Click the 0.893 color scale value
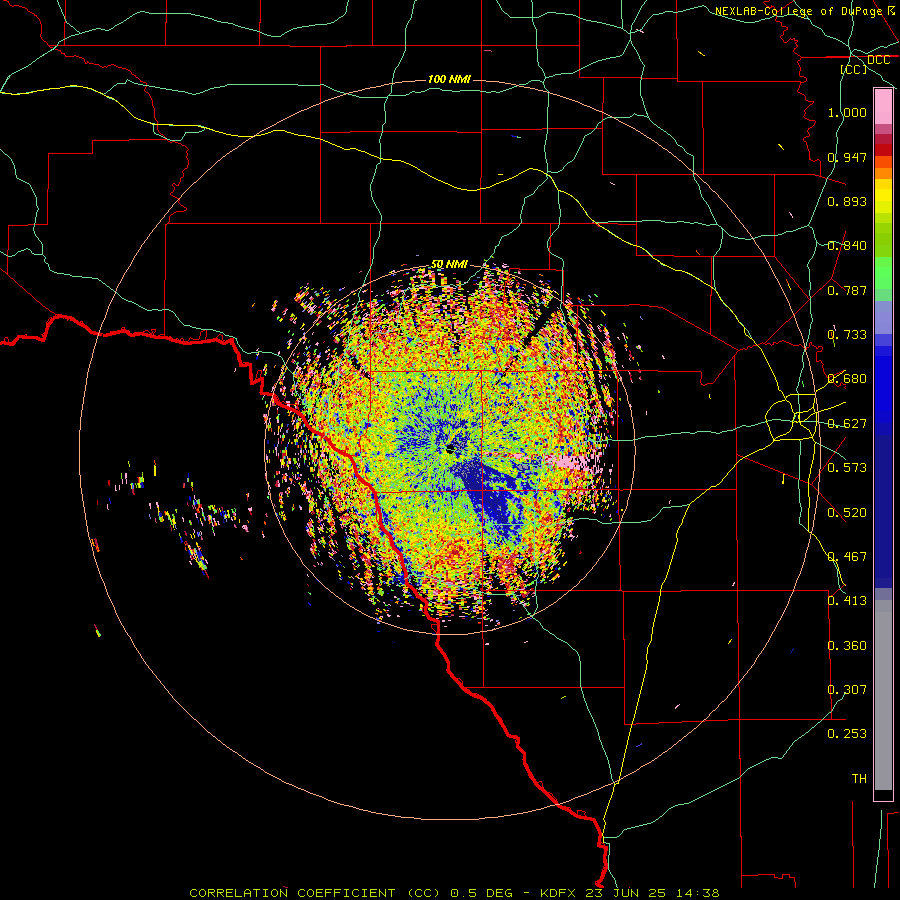900x900 pixels. tap(847, 201)
